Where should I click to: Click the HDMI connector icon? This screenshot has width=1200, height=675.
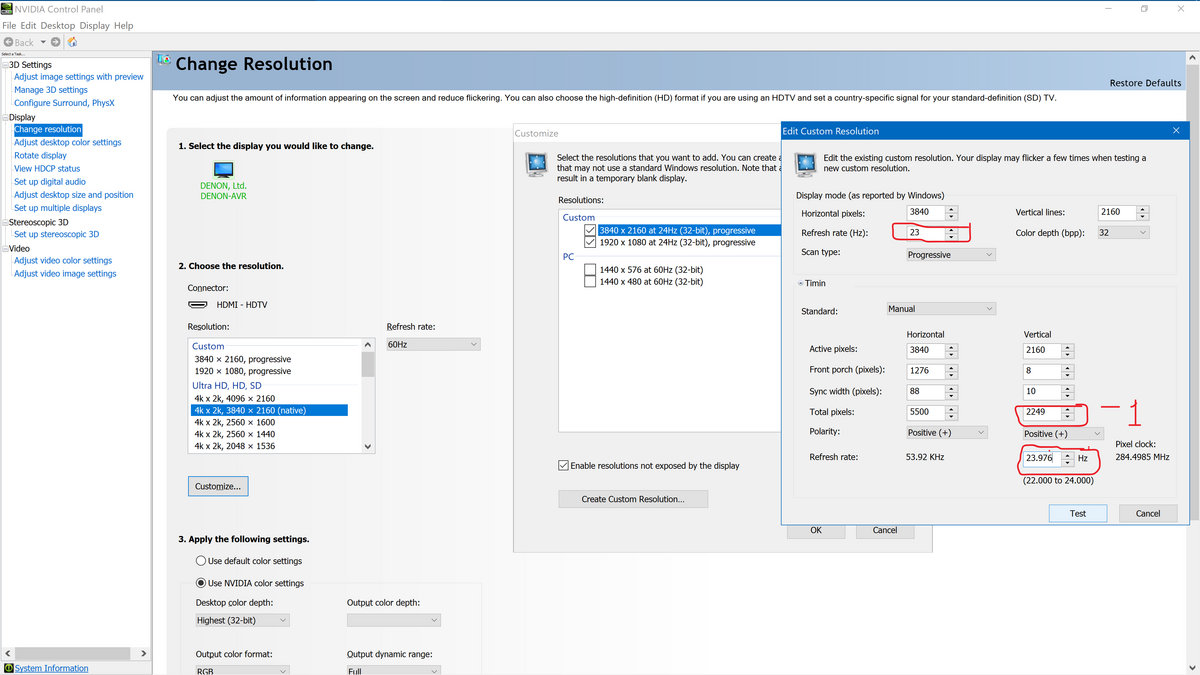tap(197, 304)
